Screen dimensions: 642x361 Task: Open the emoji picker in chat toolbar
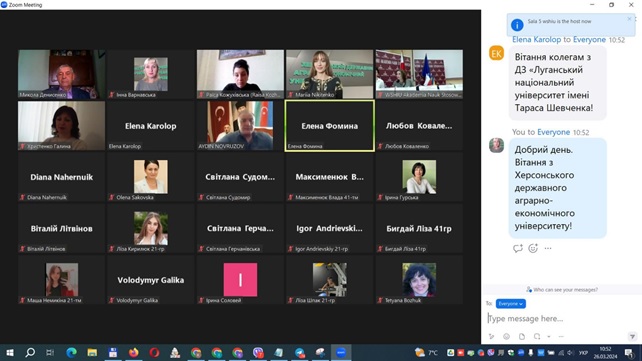tap(506, 336)
